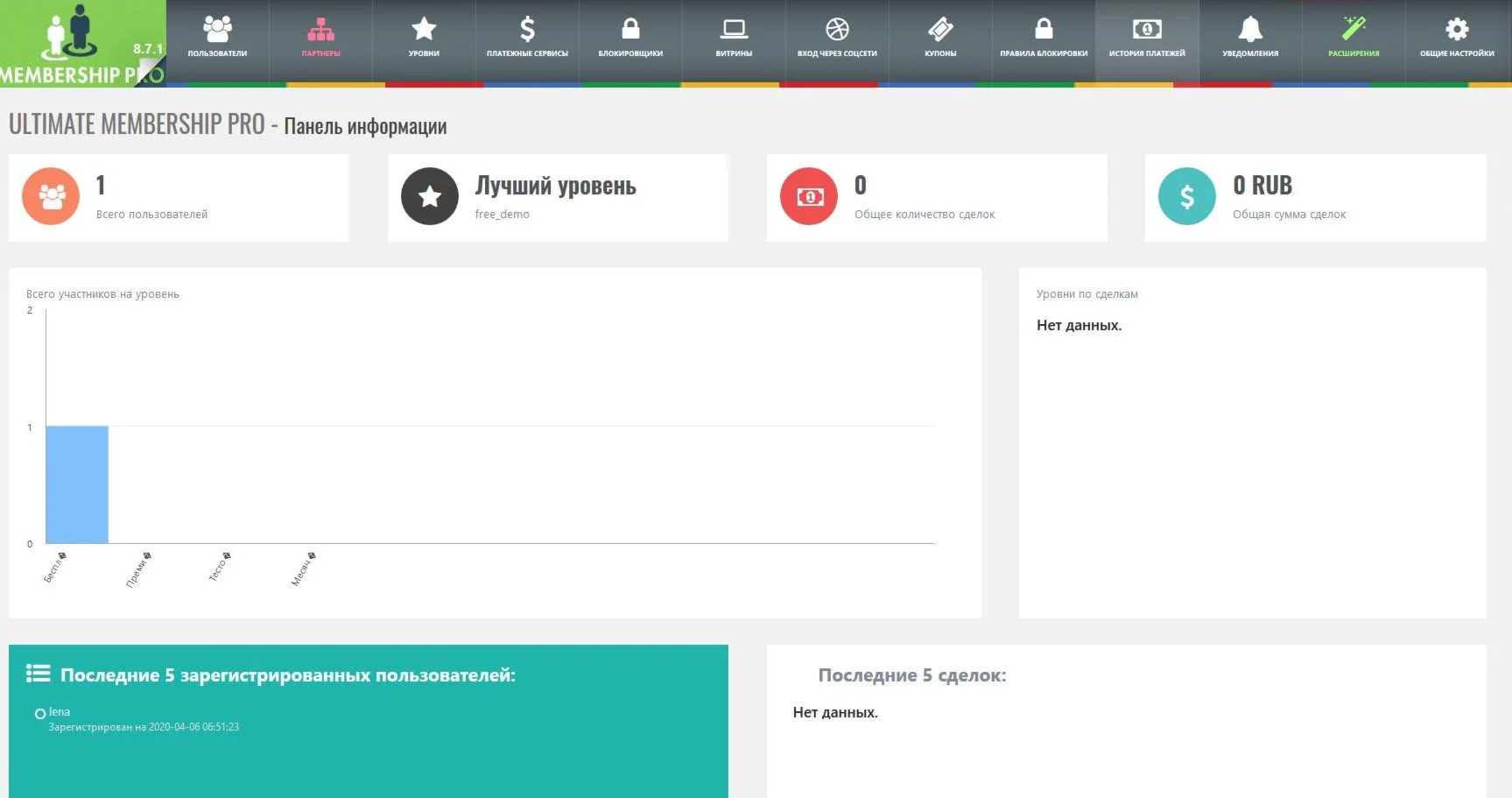1512x798 pixels.
Task: Open the Уровни (Levels) section
Action: (424, 39)
